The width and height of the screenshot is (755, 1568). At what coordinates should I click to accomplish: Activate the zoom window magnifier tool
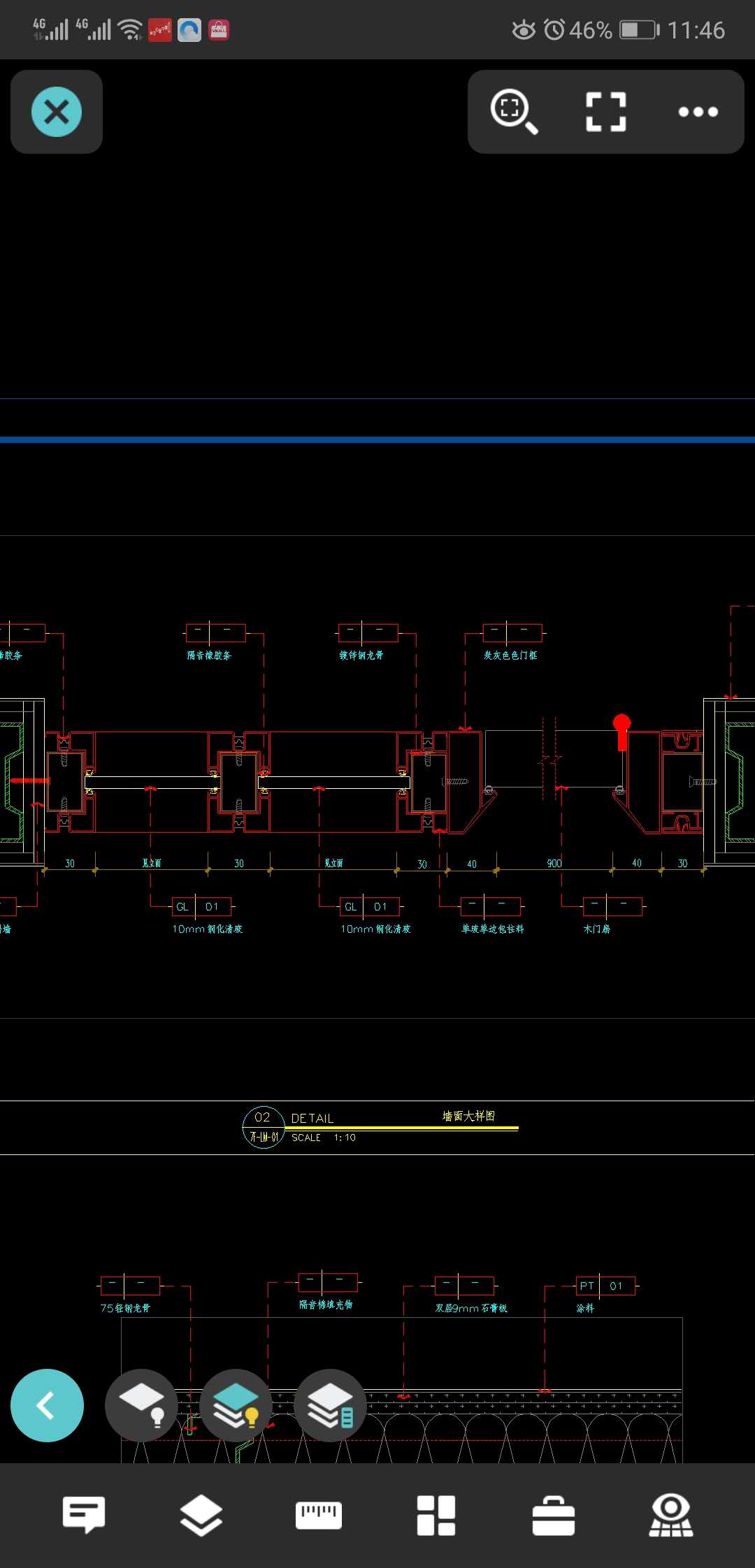(514, 111)
